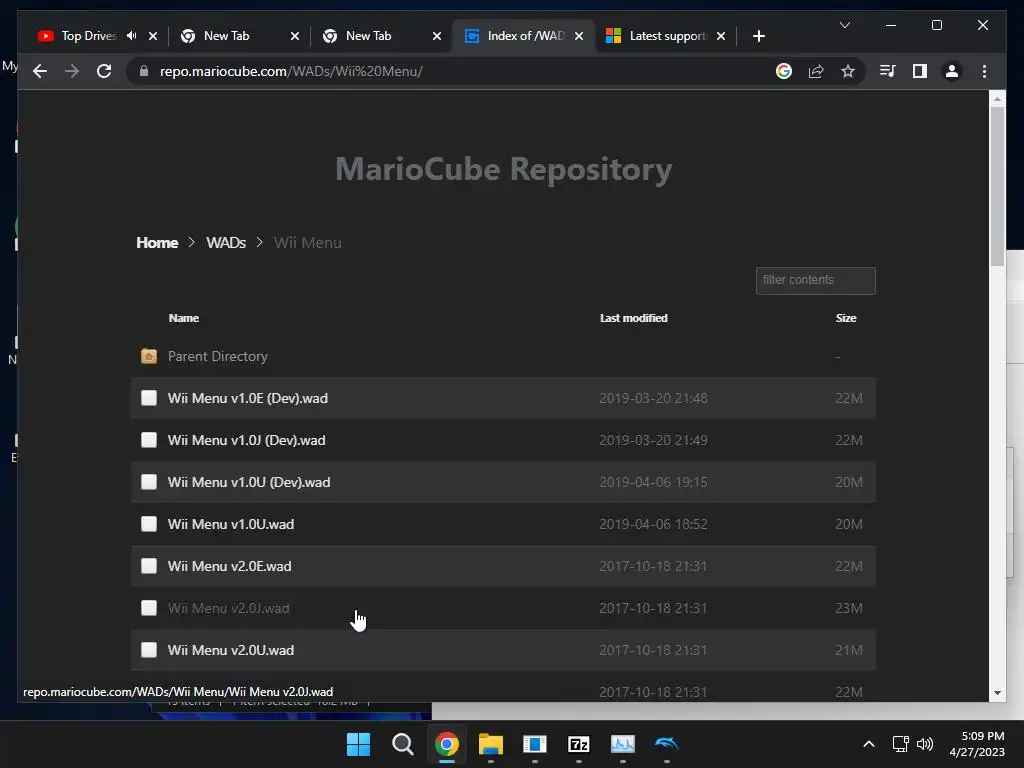The height and width of the screenshot is (768, 1024).
Task: Open File Explorer from taskbar
Action: pyautogui.click(x=490, y=744)
